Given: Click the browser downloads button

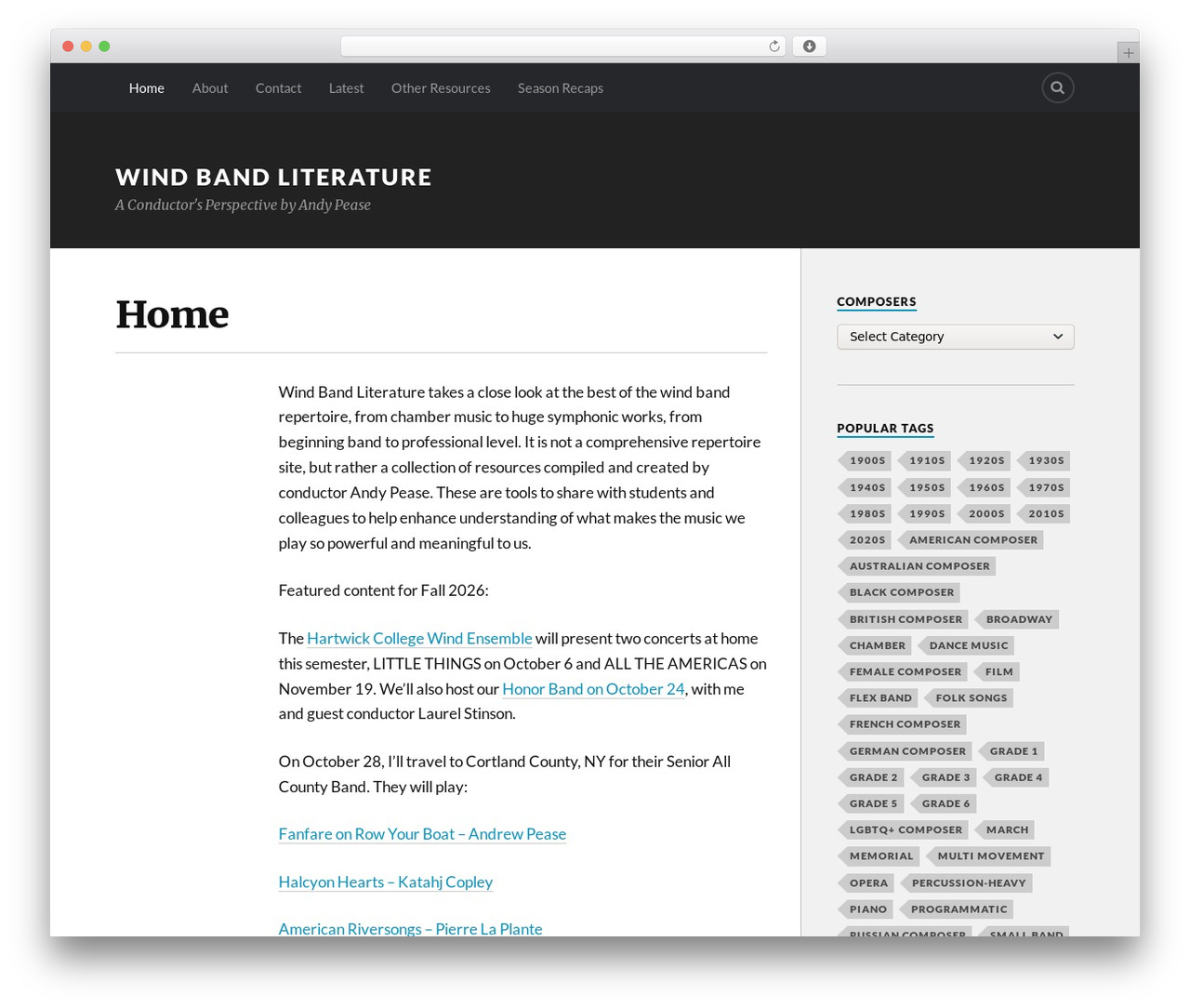Looking at the screenshot, I should 809,46.
